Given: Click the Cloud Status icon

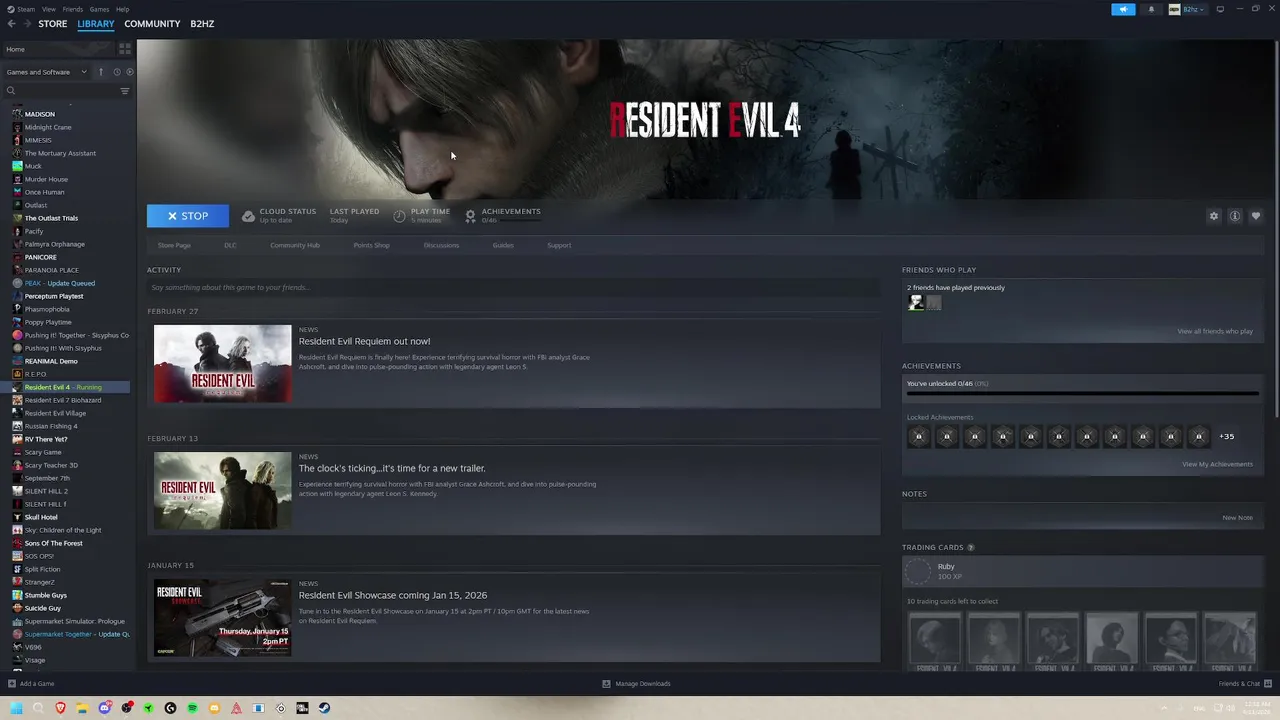Looking at the screenshot, I should click(248, 216).
